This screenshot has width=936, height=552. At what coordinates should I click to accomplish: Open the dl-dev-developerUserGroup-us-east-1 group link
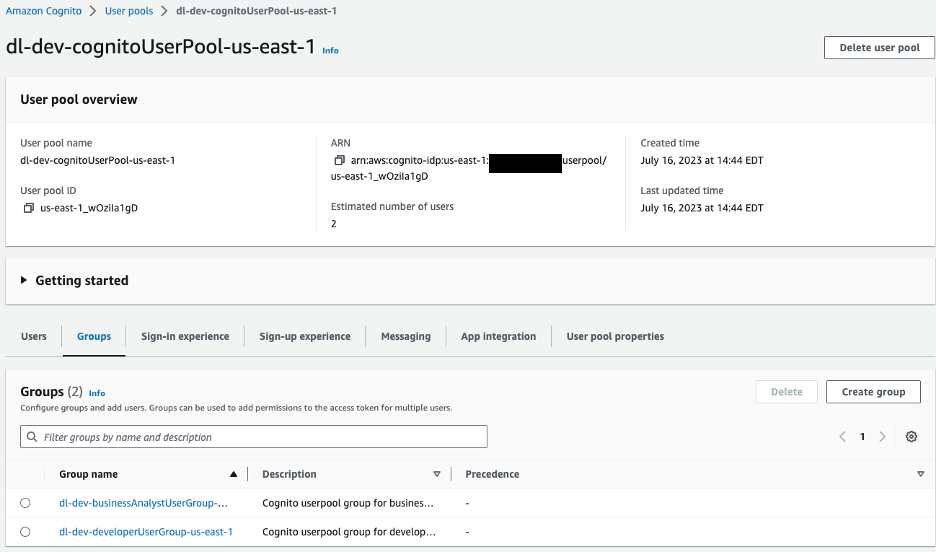[146, 532]
